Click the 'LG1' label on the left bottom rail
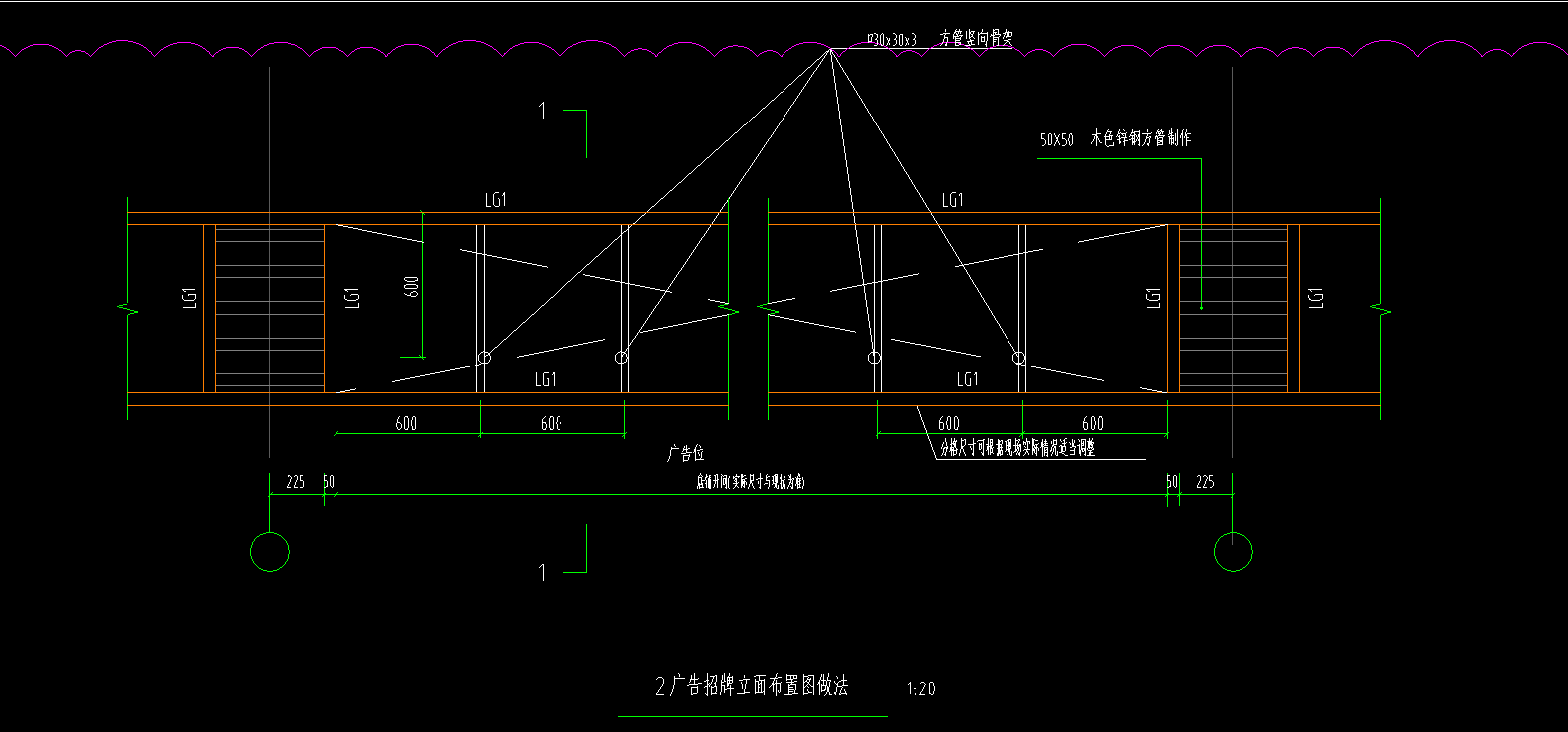Image resolution: width=1568 pixels, height=732 pixels. (x=546, y=379)
